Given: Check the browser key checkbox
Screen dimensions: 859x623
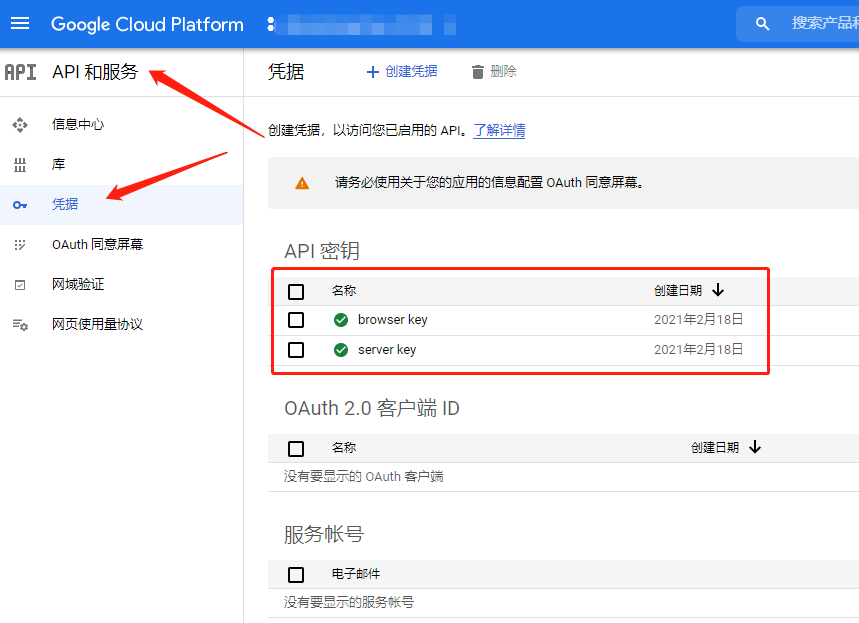Looking at the screenshot, I should (x=296, y=320).
